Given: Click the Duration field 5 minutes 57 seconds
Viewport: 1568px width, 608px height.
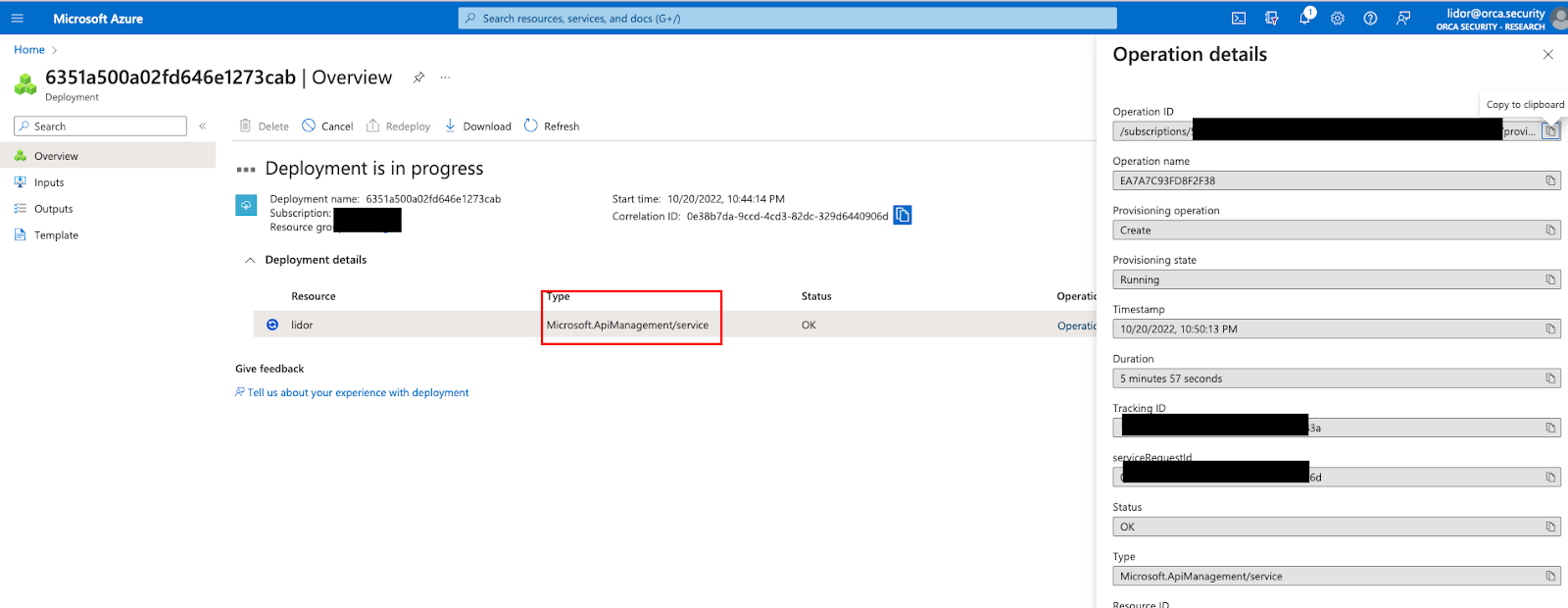Looking at the screenshot, I should (1337, 379).
